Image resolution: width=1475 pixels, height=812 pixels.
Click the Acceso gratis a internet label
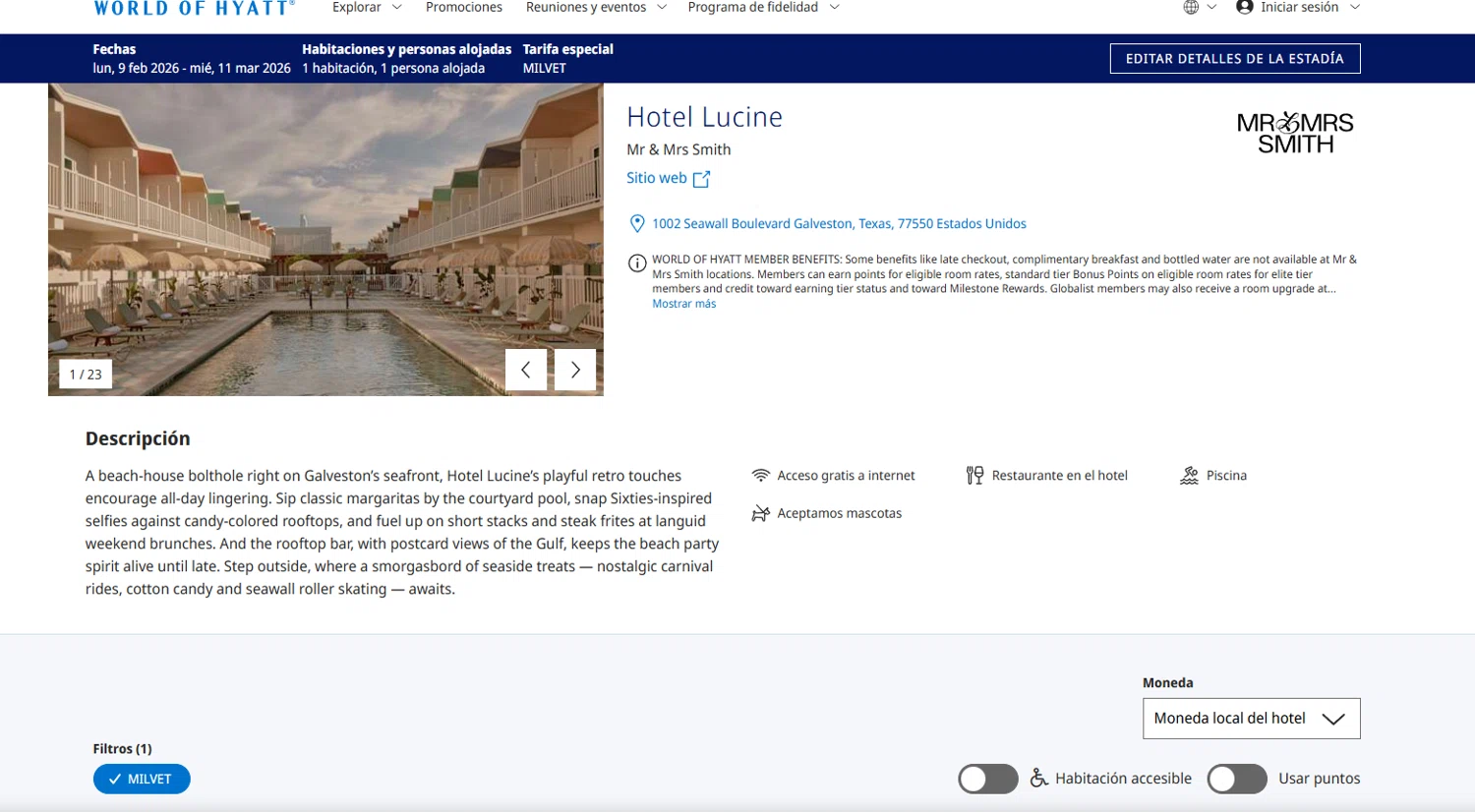tap(846, 476)
